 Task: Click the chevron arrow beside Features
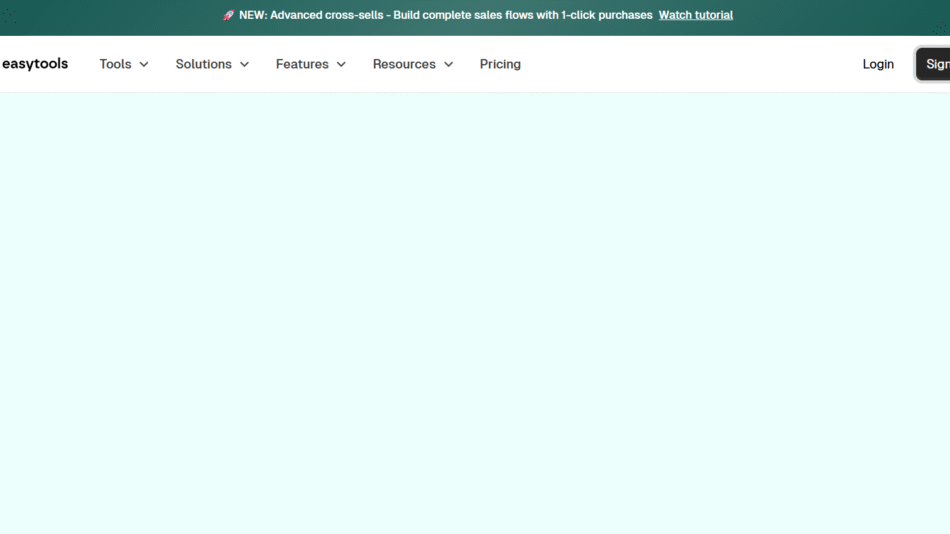341,64
